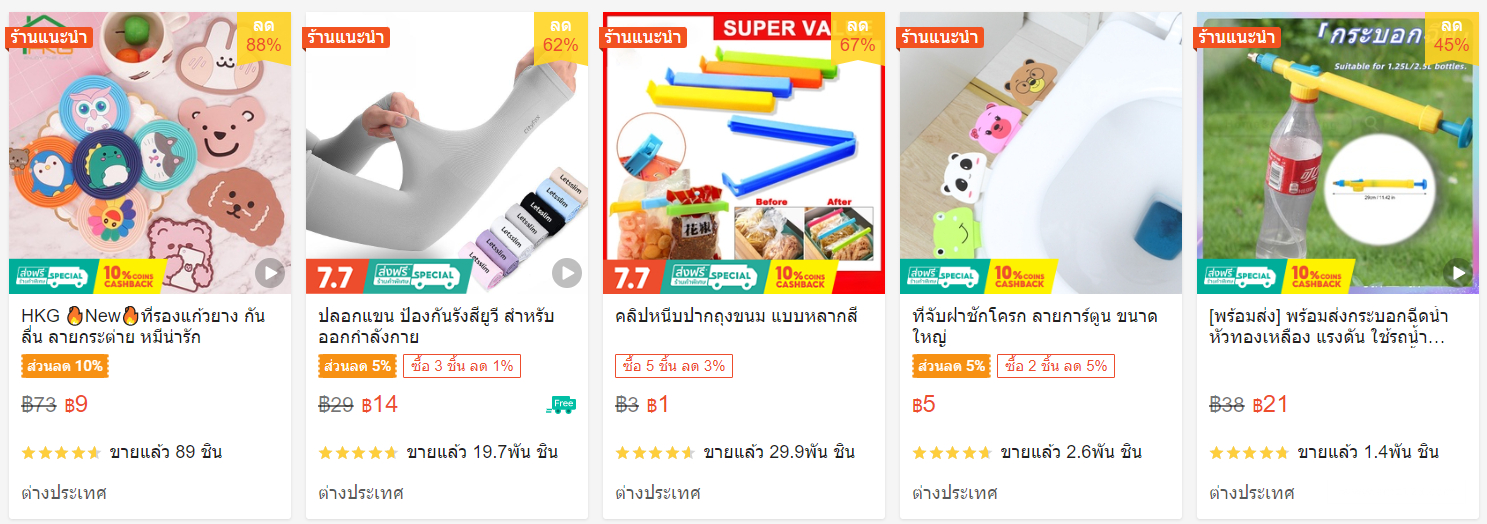
Task: Open the water sprayer product title
Action: pos(1330,326)
